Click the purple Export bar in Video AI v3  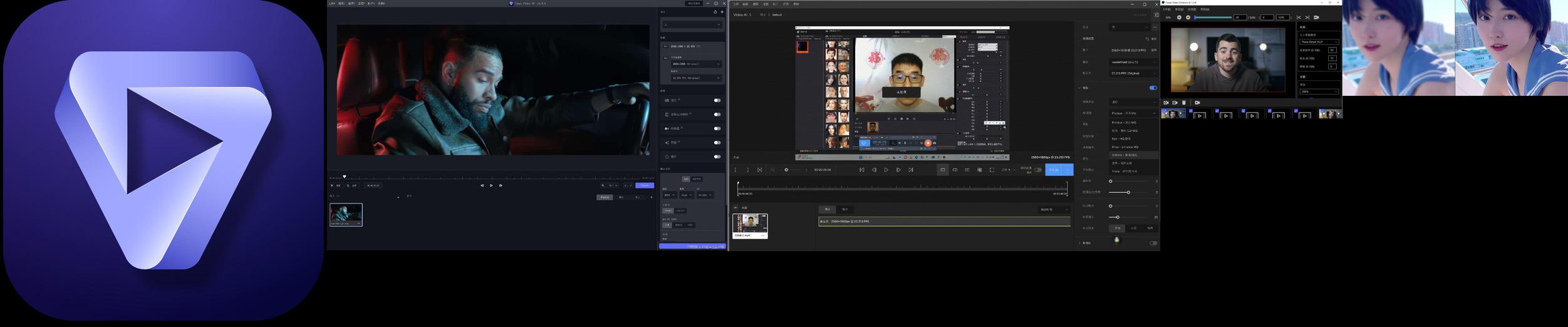(692, 247)
